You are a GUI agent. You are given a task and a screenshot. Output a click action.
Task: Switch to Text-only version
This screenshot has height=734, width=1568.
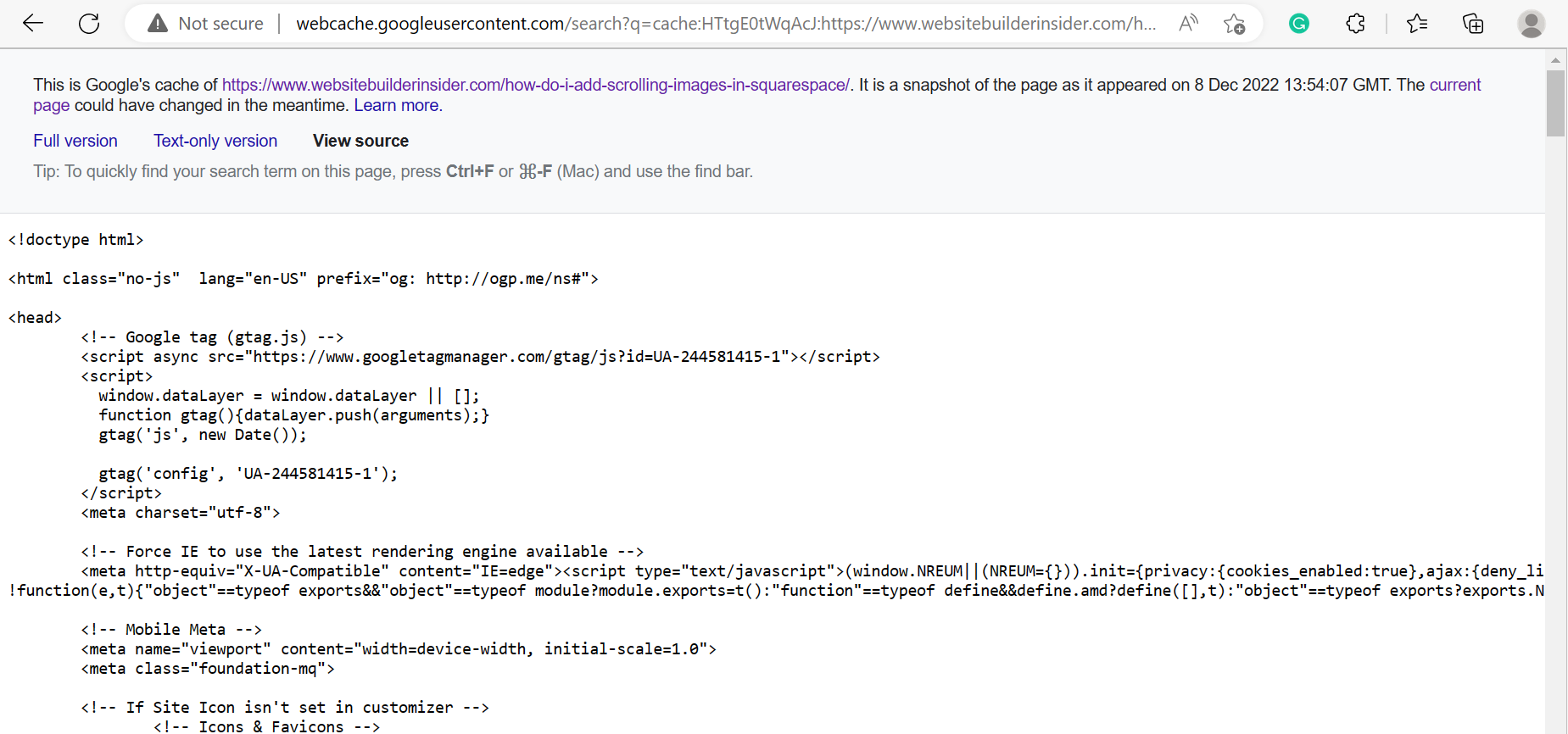pos(215,141)
